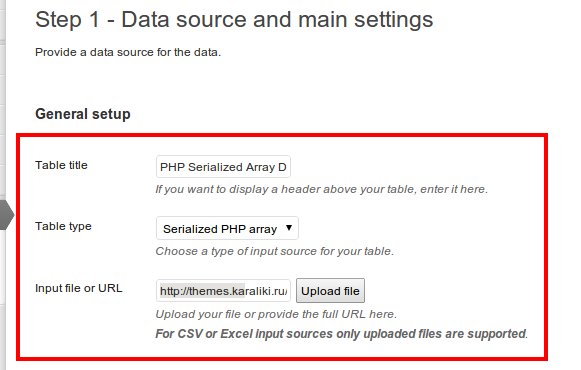Click the Input file or URL label
The width and height of the screenshot is (581, 370).
tap(79, 288)
